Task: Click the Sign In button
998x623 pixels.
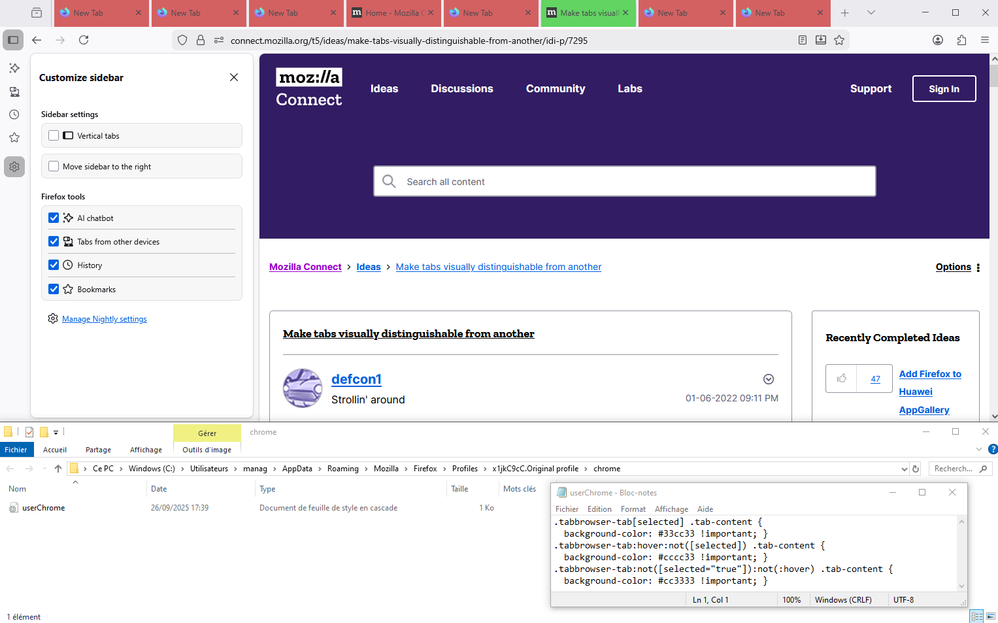Action: [x=944, y=88]
